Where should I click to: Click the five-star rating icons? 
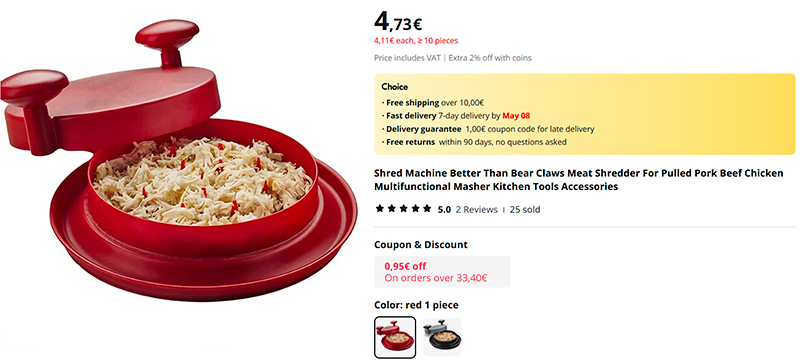click(x=403, y=209)
